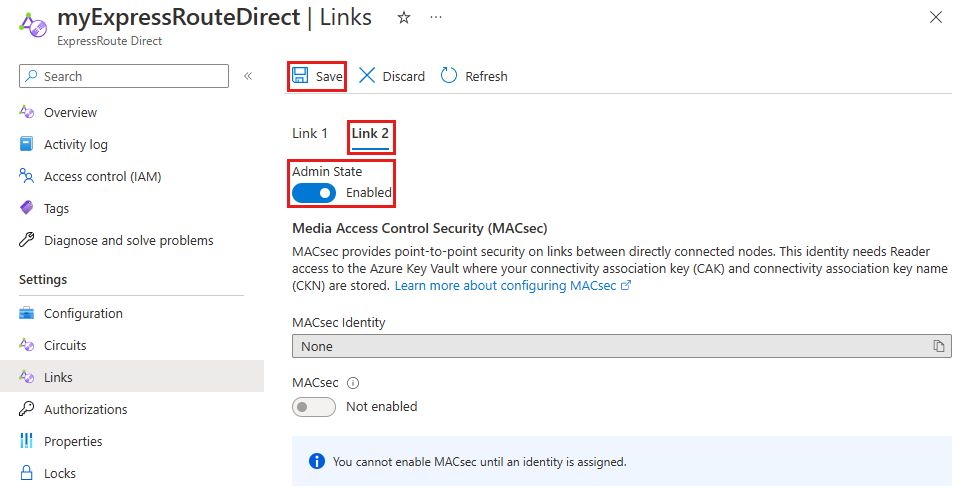The width and height of the screenshot is (970, 496).
Task: Switch to the Link 1 tab
Action: pyautogui.click(x=310, y=133)
